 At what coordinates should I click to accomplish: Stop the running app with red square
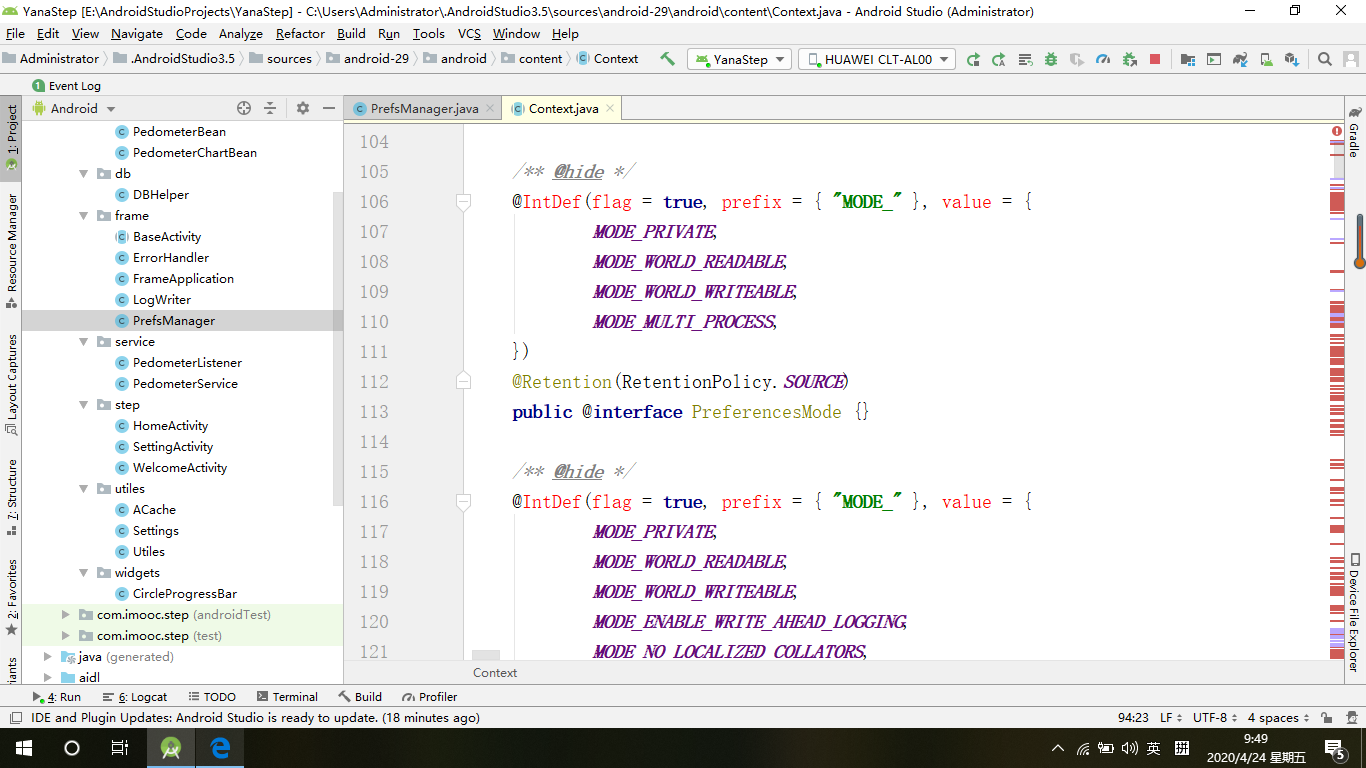pos(1155,59)
